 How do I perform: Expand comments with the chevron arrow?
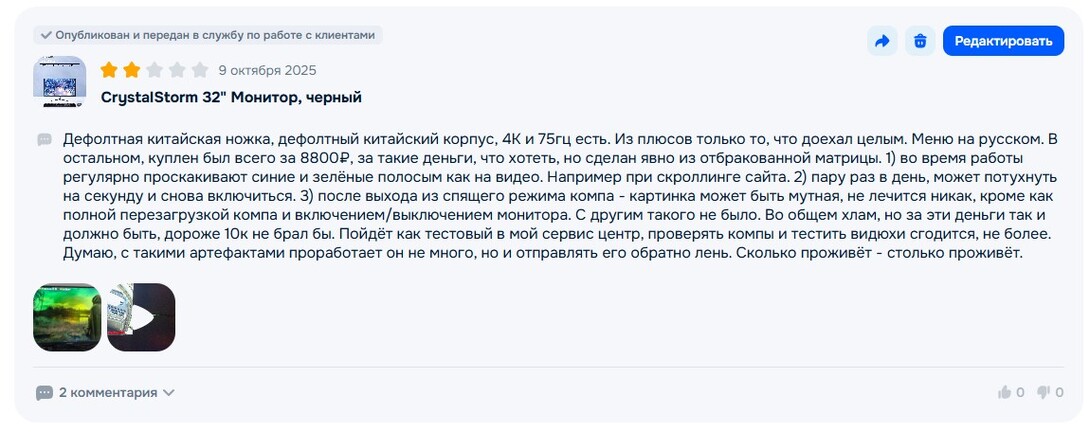pos(169,393)
